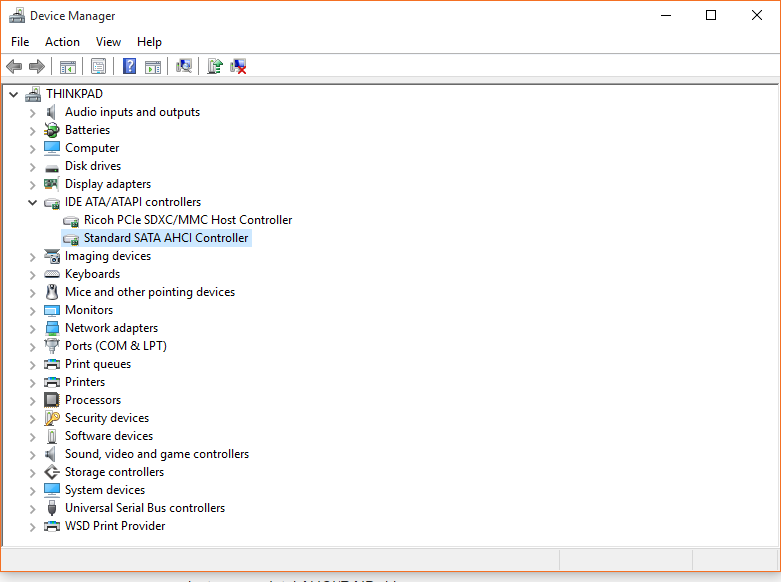This screenshot has width=781, height=582.
Task: Click the Display adapters icon
Action: click(x=52, y=184)
